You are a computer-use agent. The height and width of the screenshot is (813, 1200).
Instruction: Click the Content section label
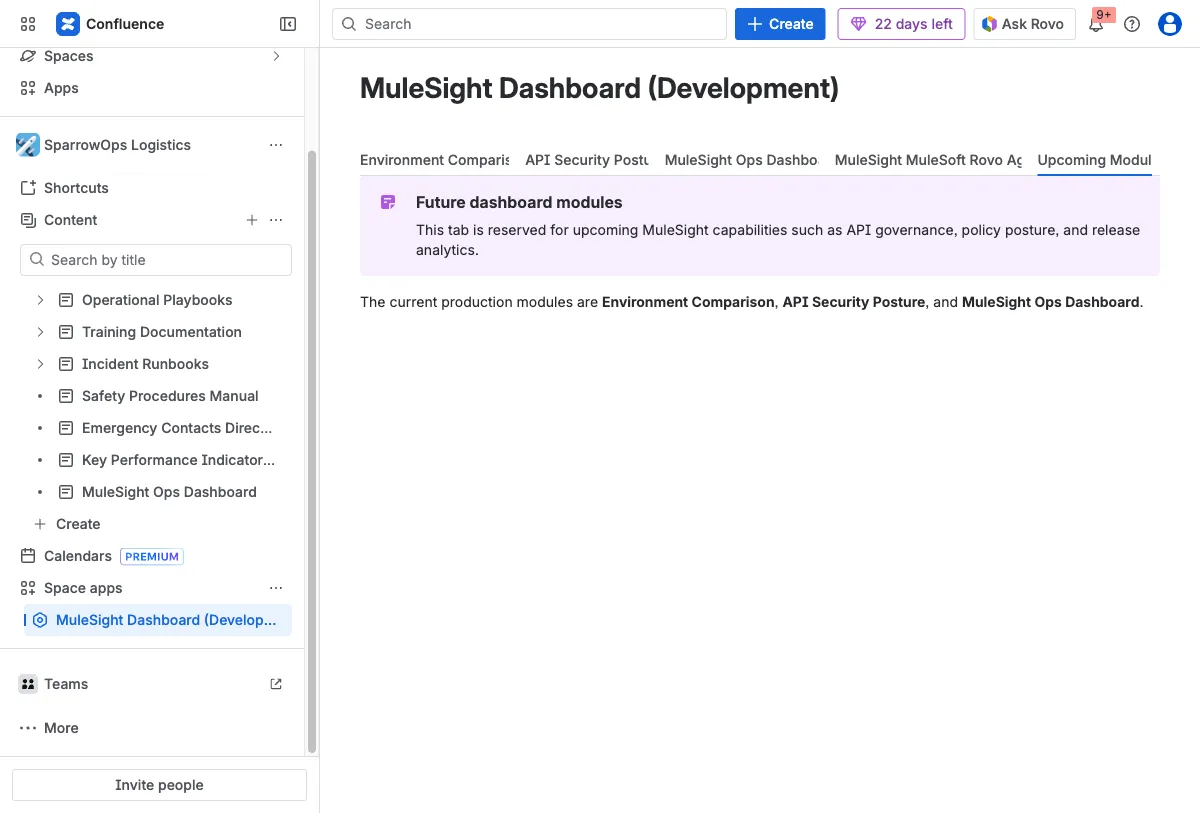click(x=71, y=220)
